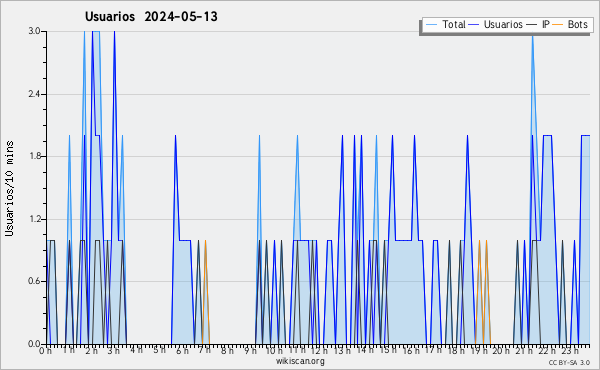Click the '4 h' x-axis label
The image size is (600, 370).
coord(136,350)
